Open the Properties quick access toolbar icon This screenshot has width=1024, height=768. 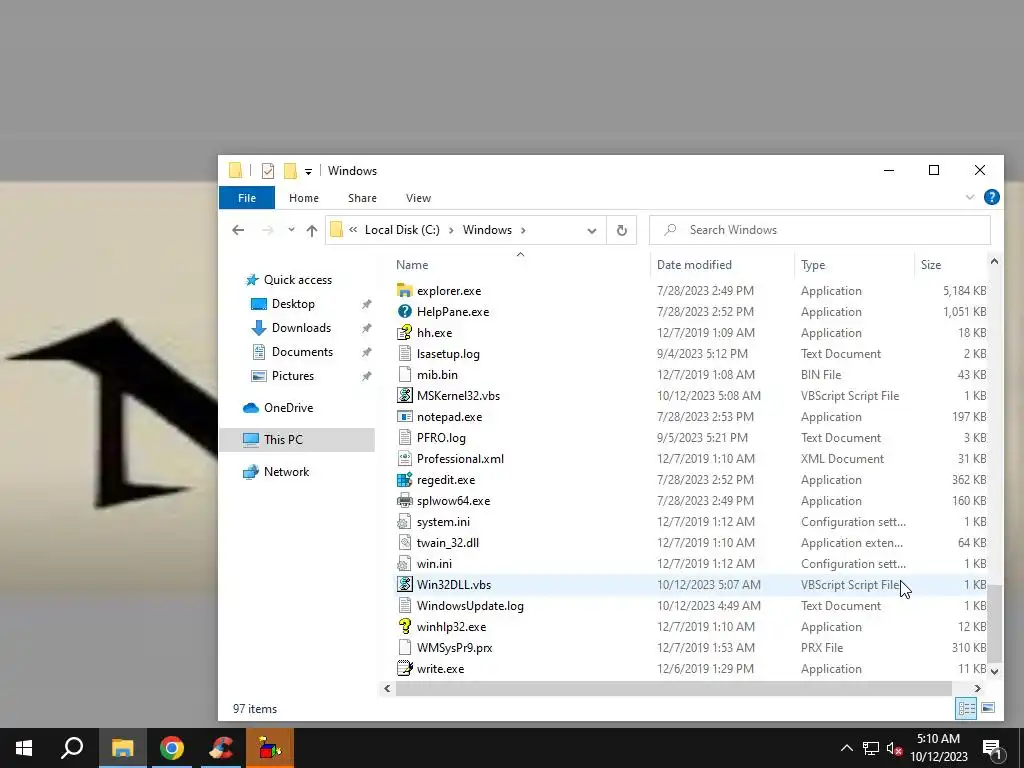pos(268,170)
